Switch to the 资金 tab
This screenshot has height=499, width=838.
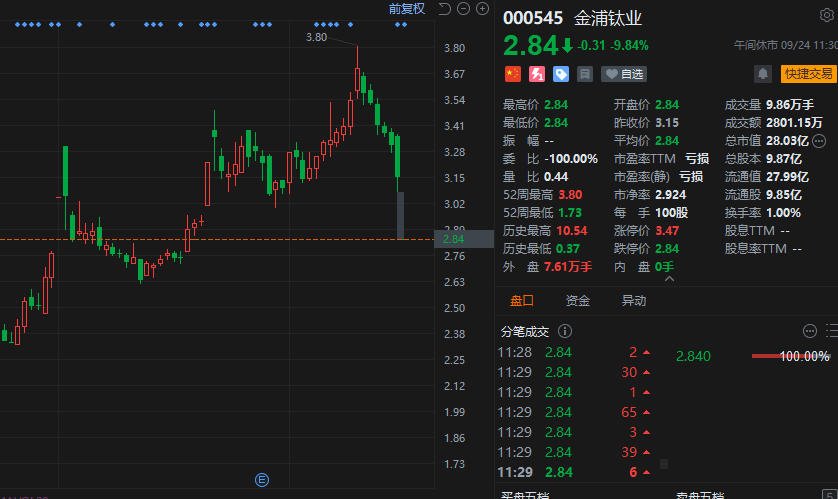[578, 301]
